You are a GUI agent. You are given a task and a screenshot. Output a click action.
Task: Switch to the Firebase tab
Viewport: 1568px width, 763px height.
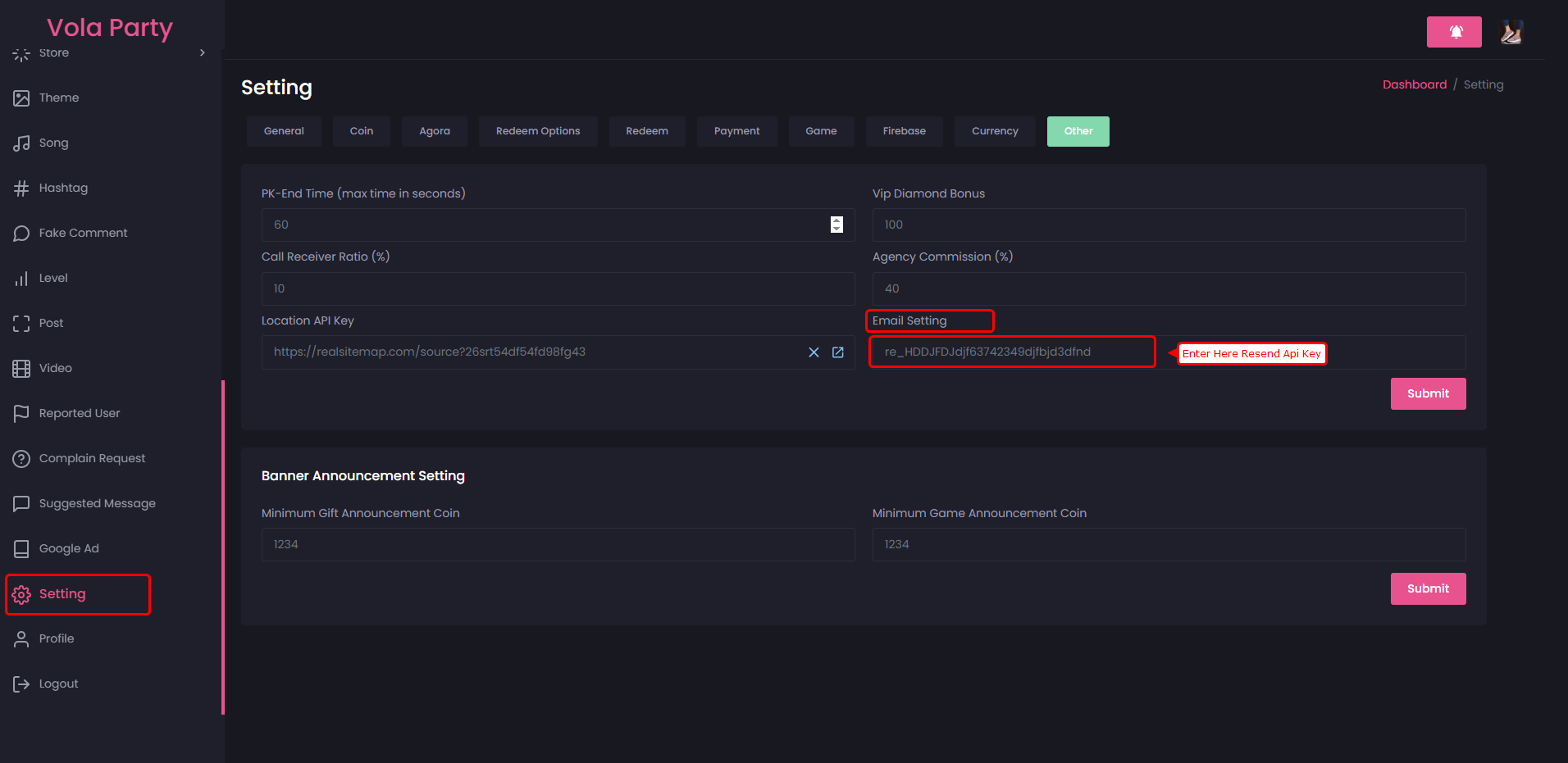[x=904, y=131]
